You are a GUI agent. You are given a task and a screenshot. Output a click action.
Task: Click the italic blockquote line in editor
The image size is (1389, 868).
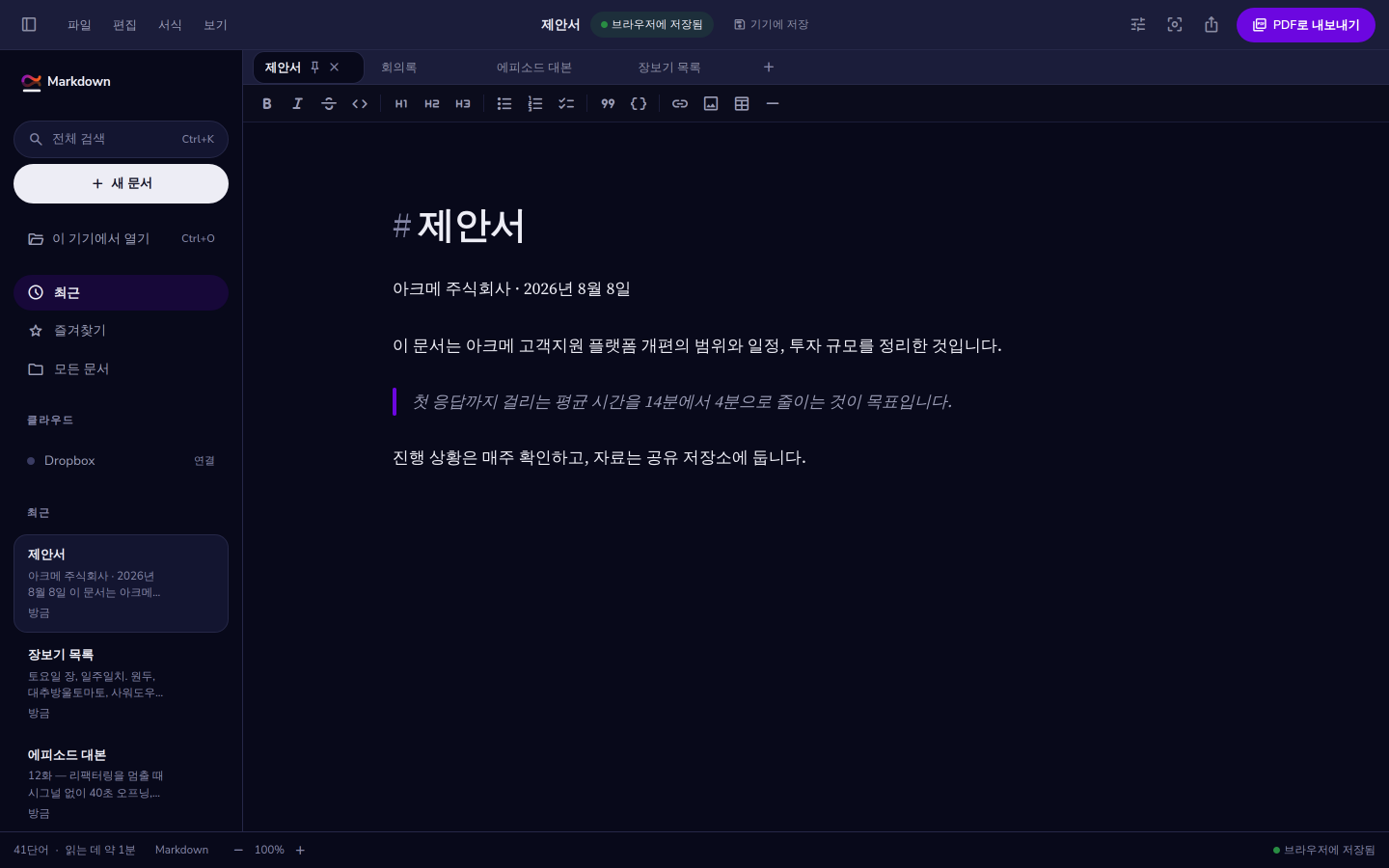coord(682,402)
